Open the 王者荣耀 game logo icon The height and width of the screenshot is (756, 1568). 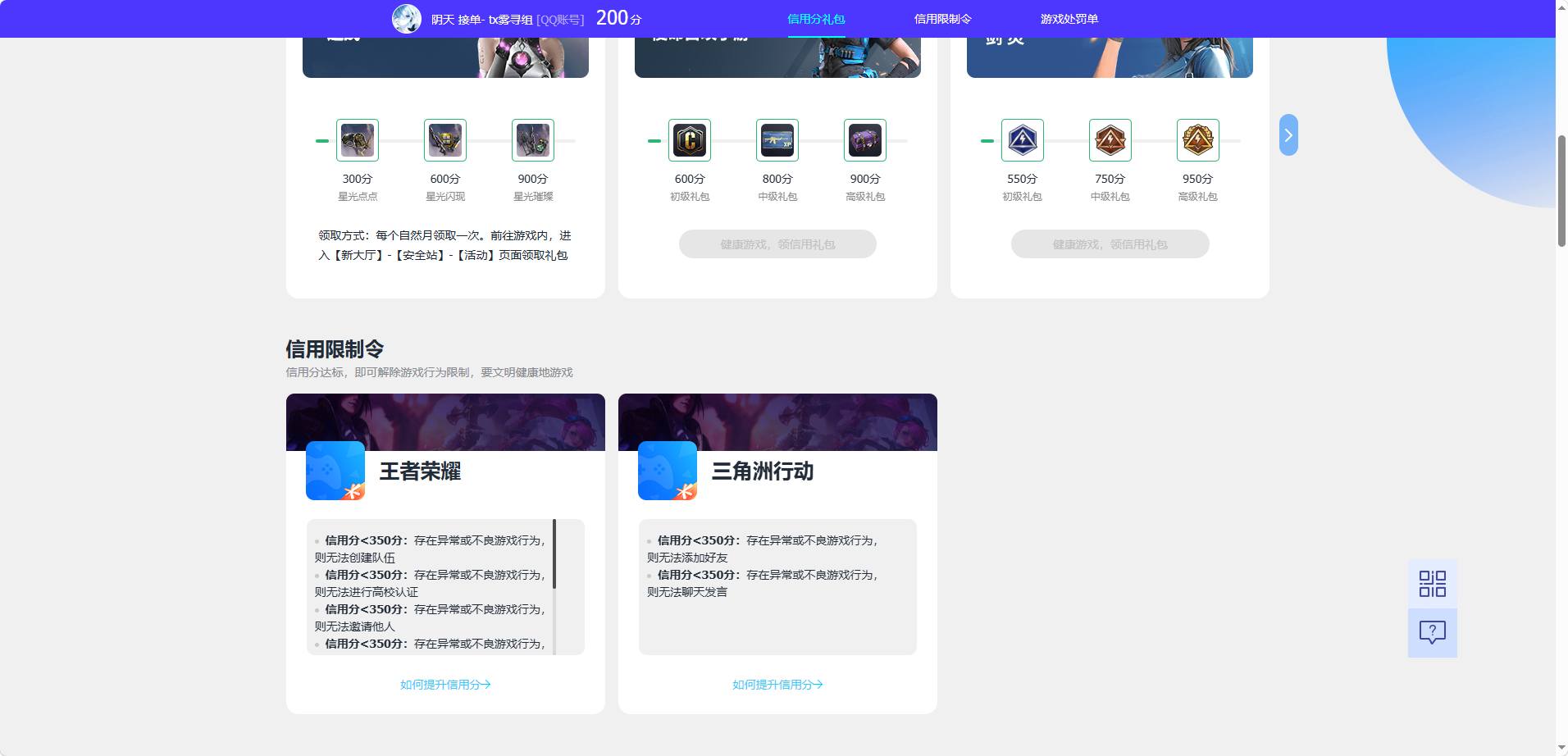click(335, 471)
